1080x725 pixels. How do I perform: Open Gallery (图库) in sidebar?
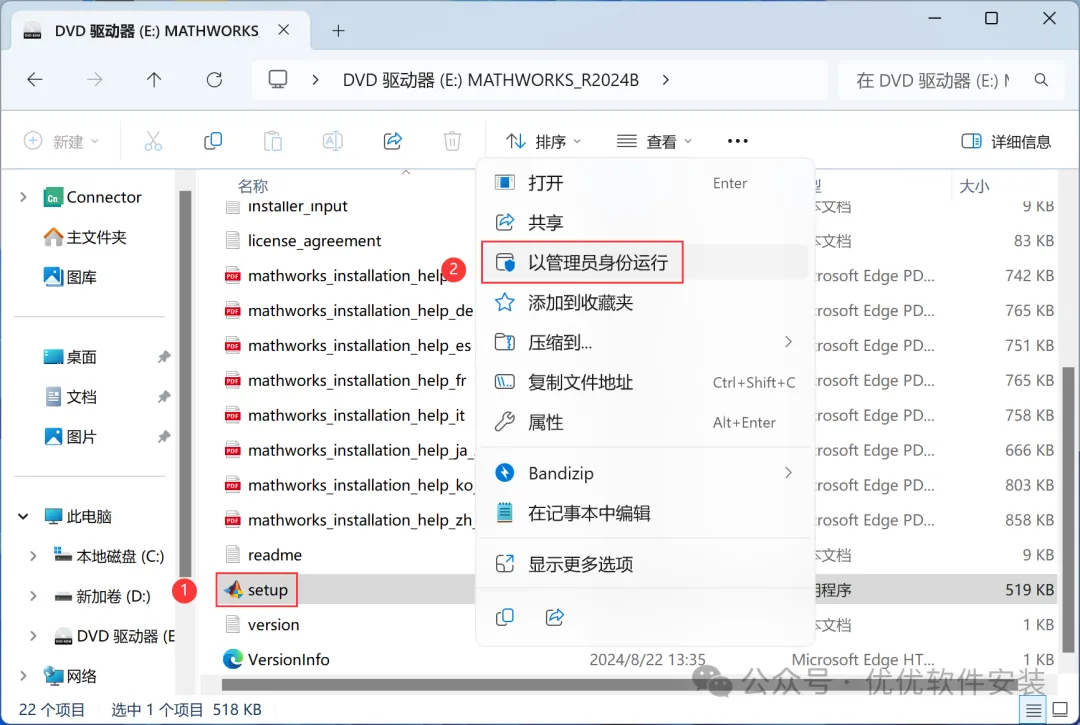70,277
